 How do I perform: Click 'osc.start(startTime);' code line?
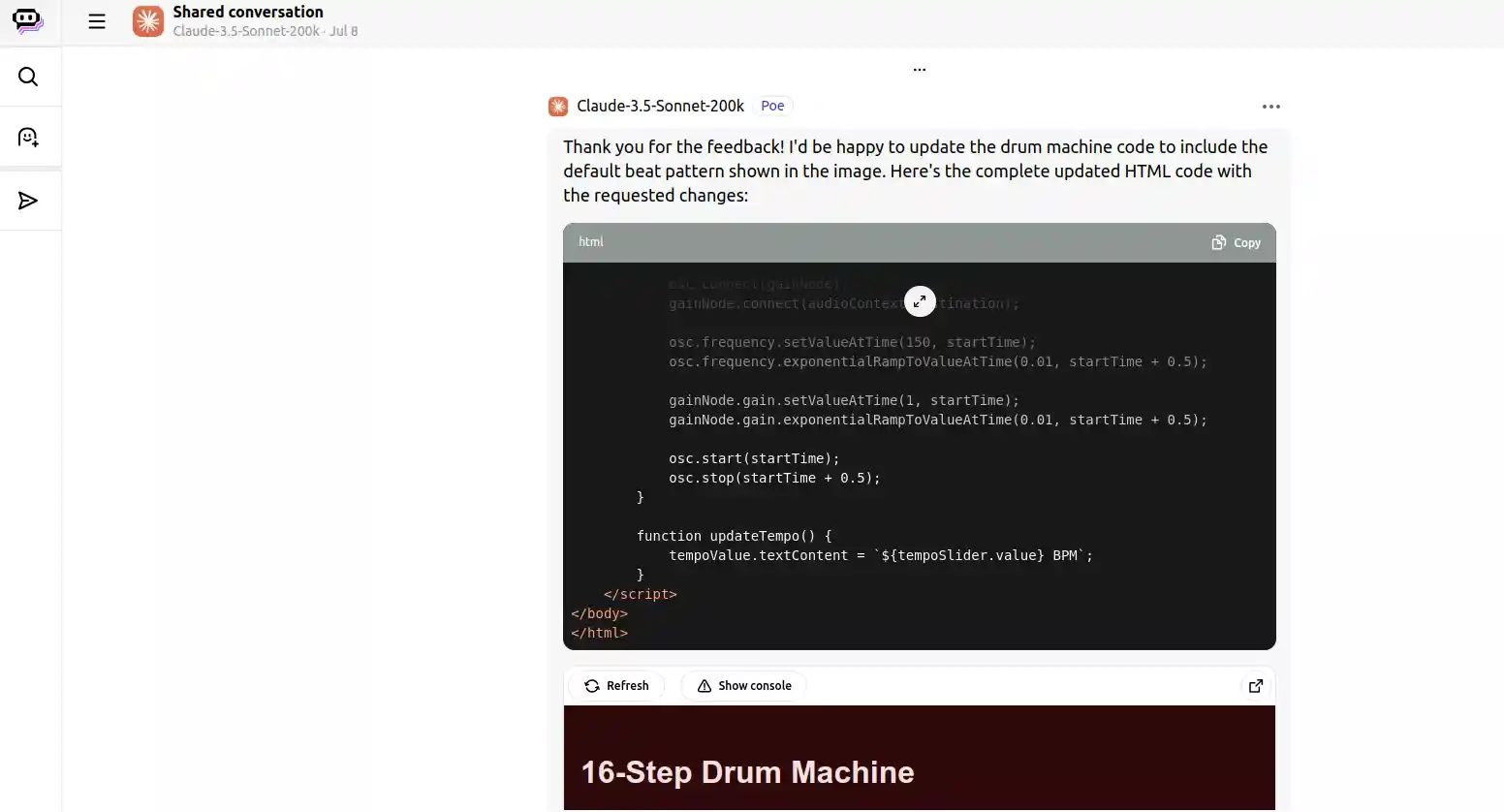(x=754, y=458)
